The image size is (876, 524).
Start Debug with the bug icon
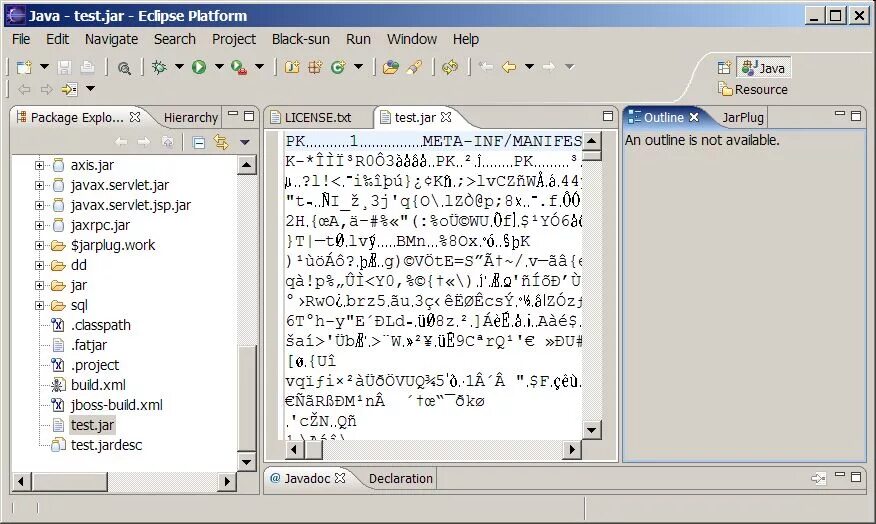(159, 68)
